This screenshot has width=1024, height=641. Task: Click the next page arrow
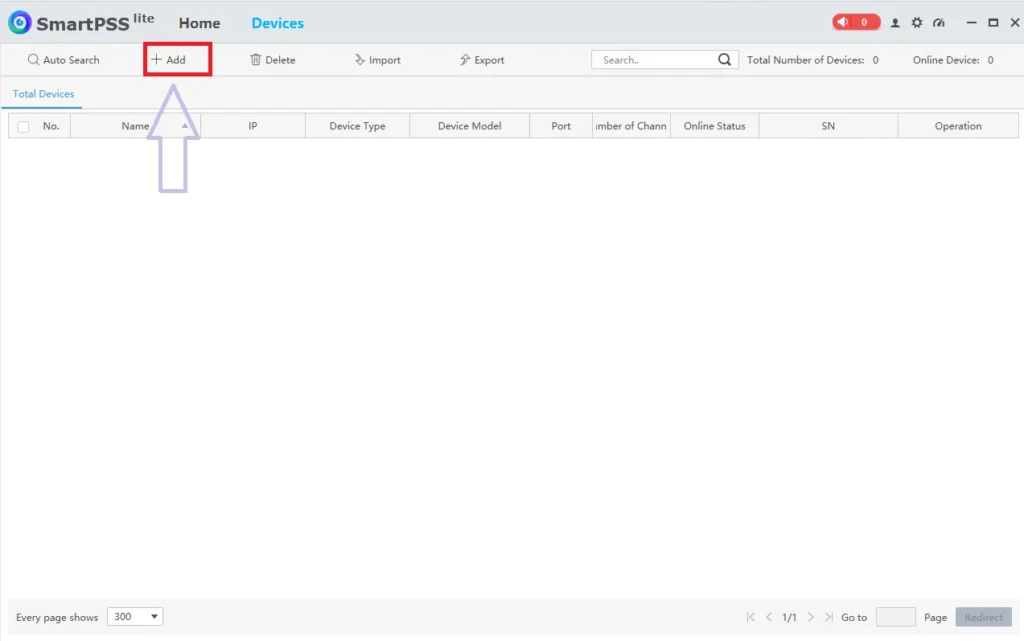(810, 617)
